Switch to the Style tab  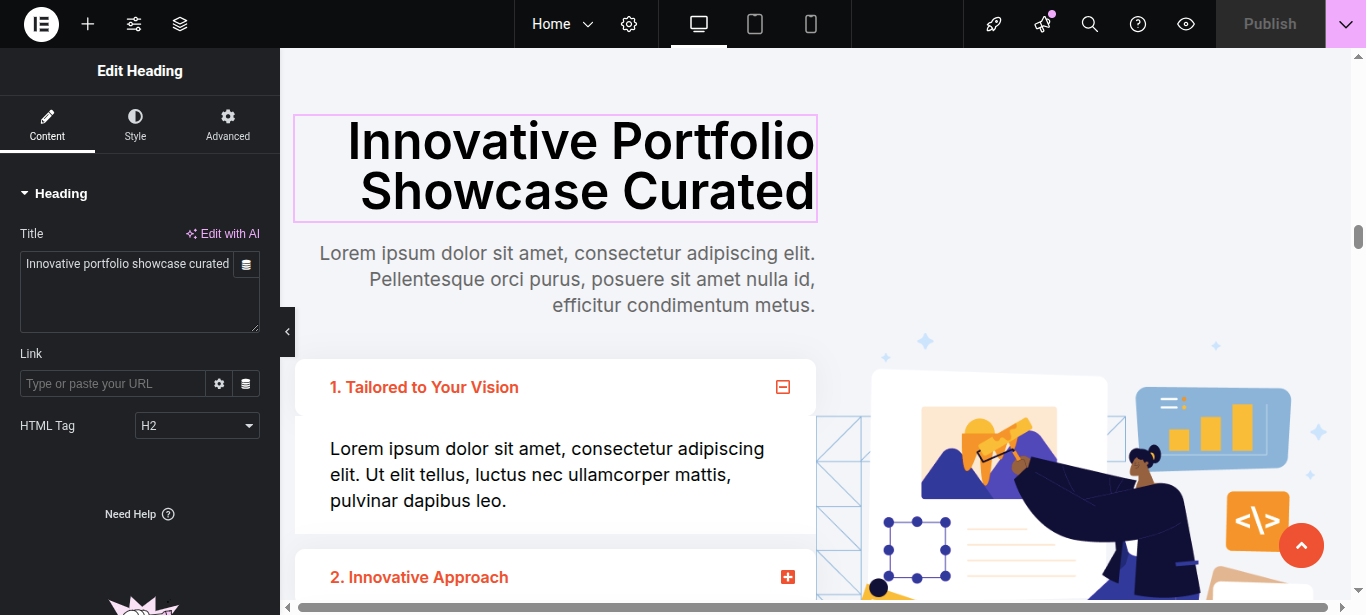(135, 125)
